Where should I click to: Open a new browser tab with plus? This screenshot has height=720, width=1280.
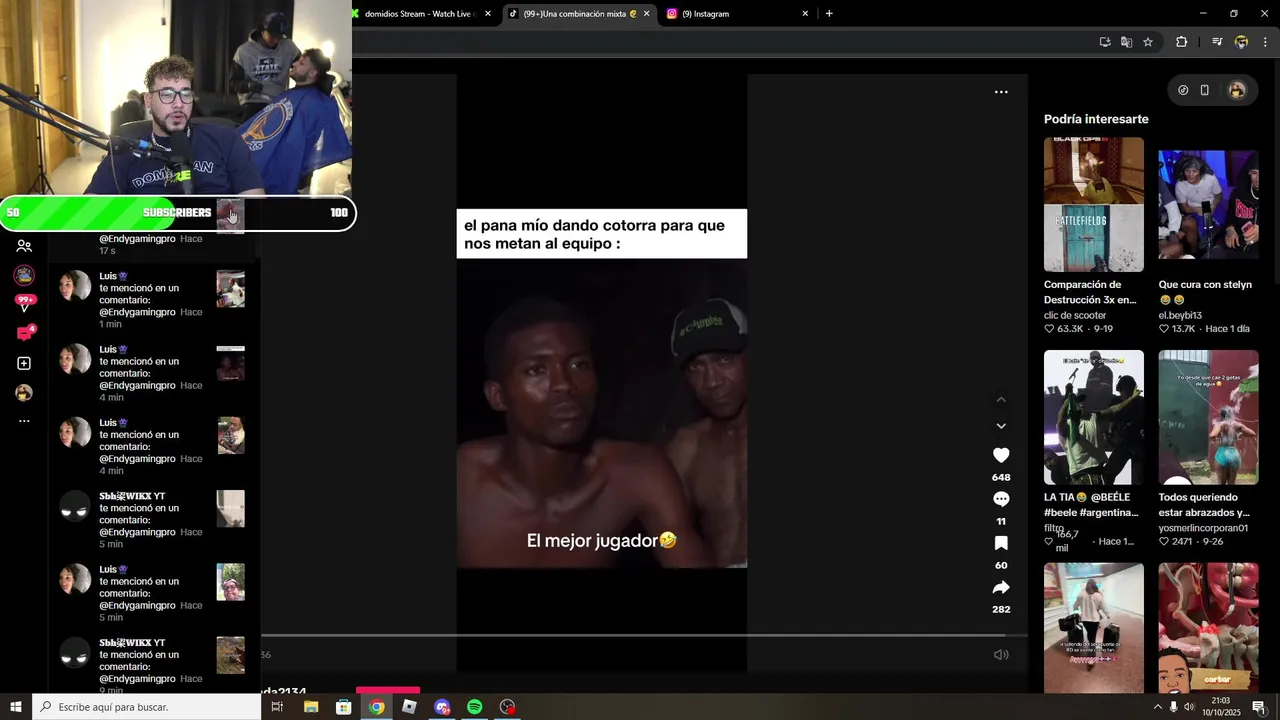click(x=829, y=14)
